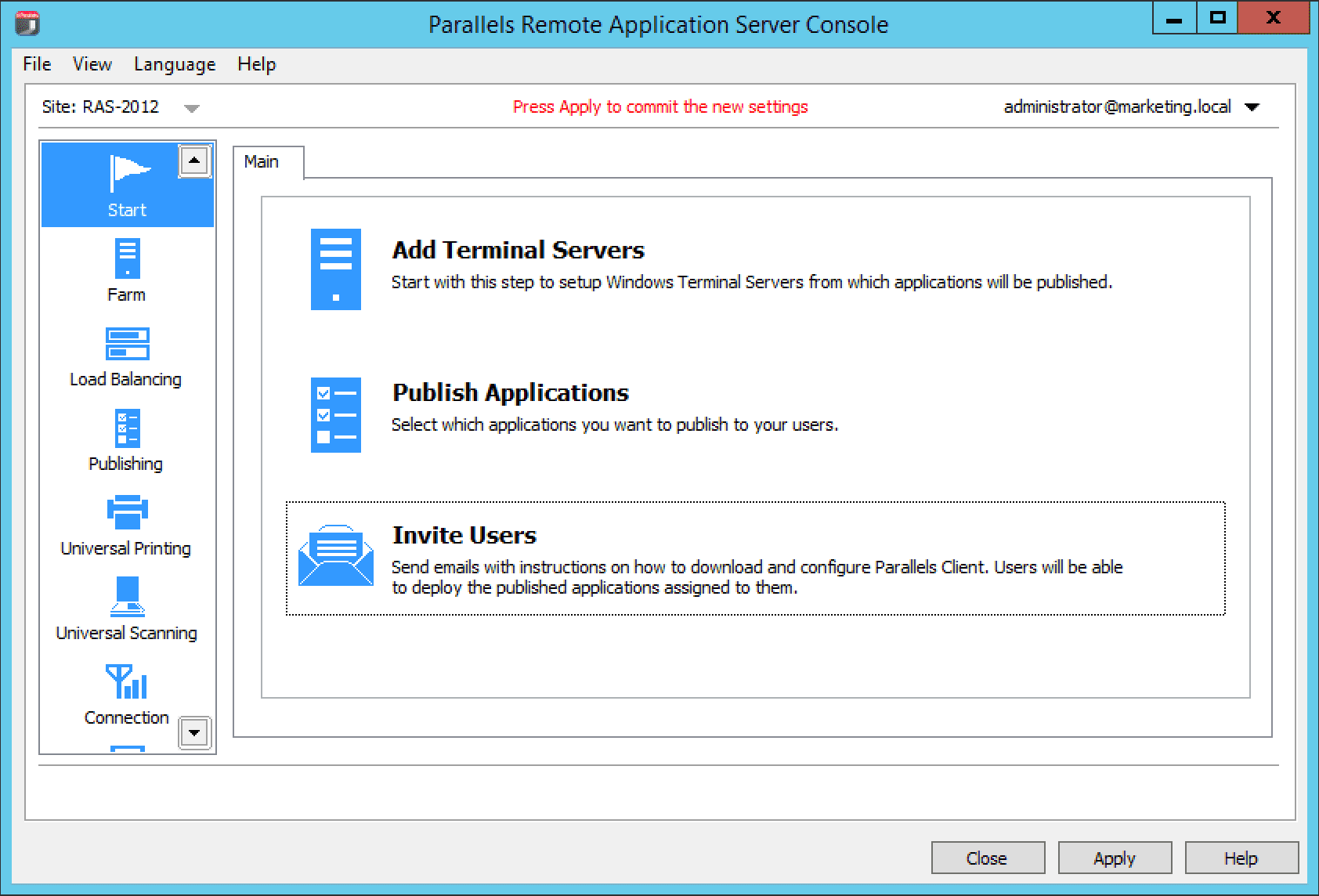Open the Language menu
Viewport: 1319px width, 896px height.
point(175,64)
